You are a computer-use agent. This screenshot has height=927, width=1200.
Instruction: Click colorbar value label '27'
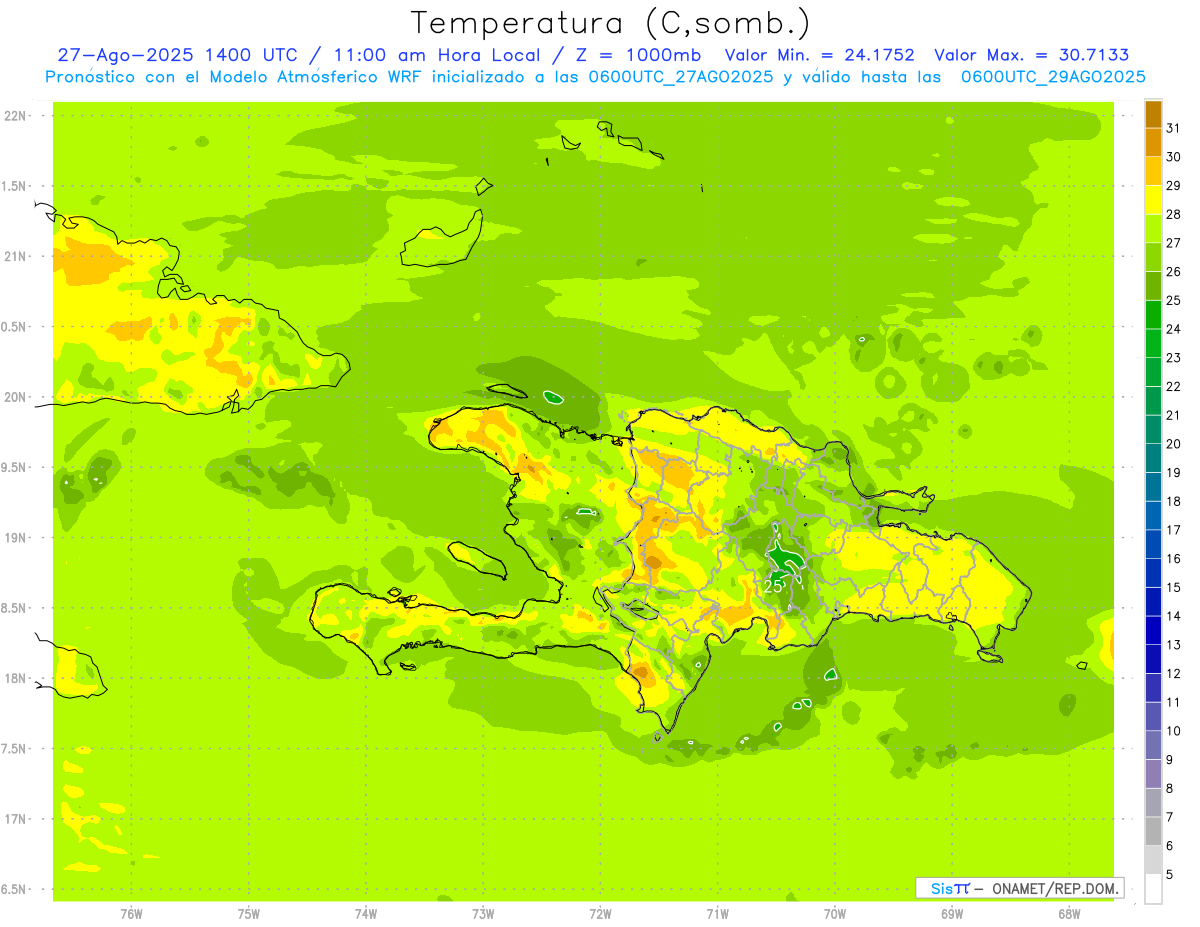(1174, 242)
